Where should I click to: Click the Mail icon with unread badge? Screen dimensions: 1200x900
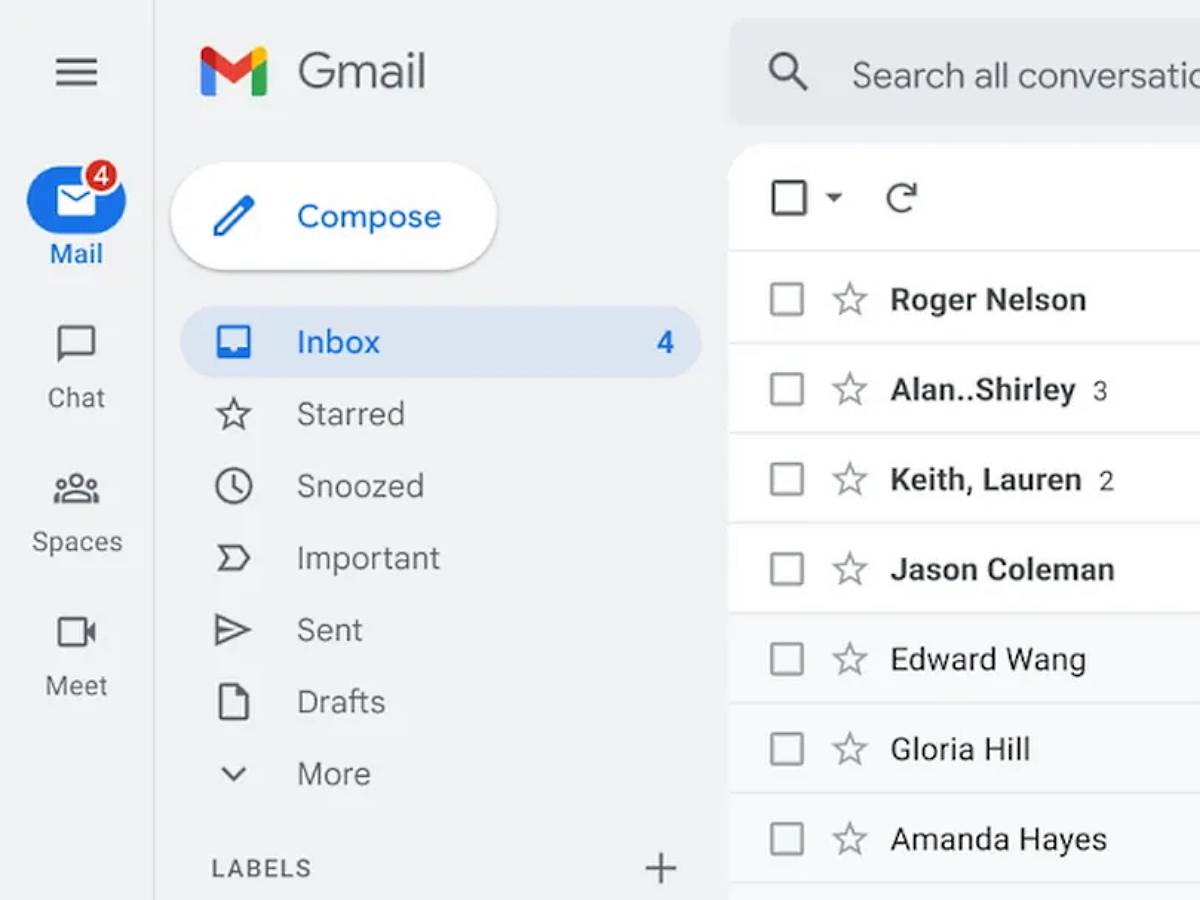click(x=76, y=200)
